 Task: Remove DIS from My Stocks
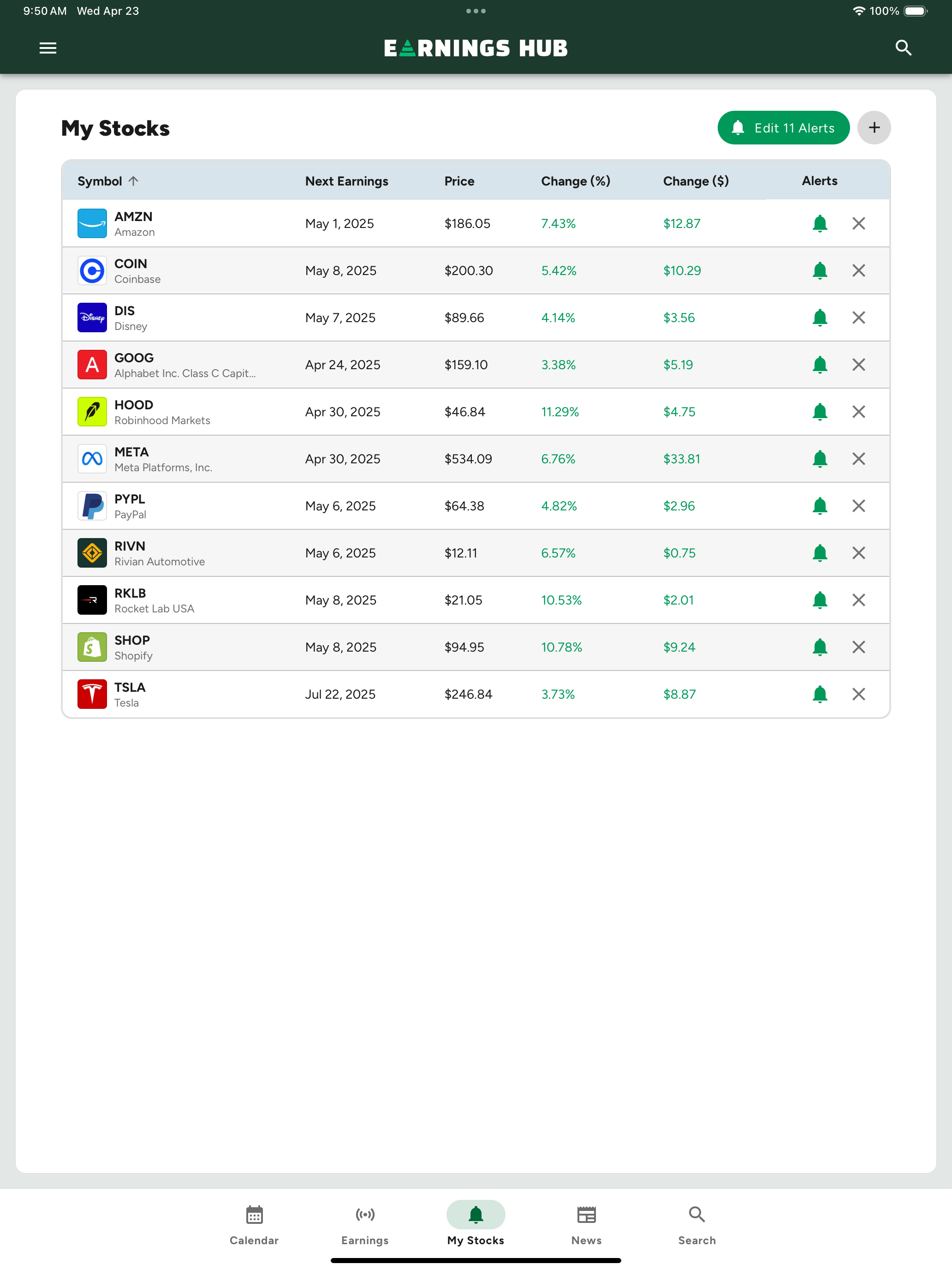click(858, 317)
